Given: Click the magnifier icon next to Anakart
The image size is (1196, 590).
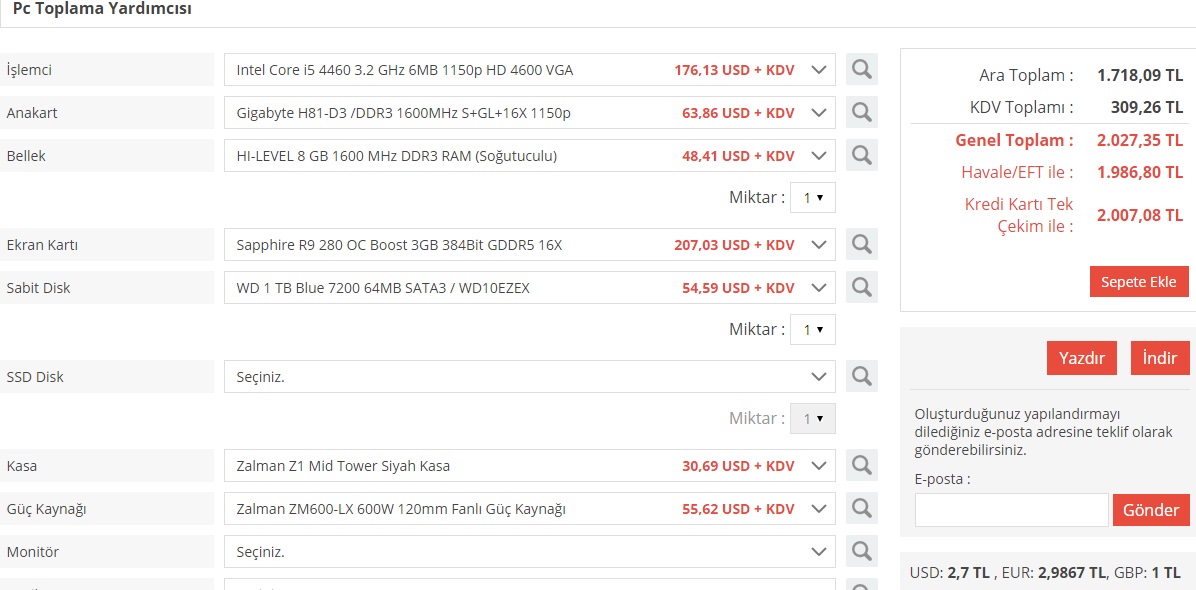Looking at the screenshot, I should pyautogui.click(x=861, y=113).
